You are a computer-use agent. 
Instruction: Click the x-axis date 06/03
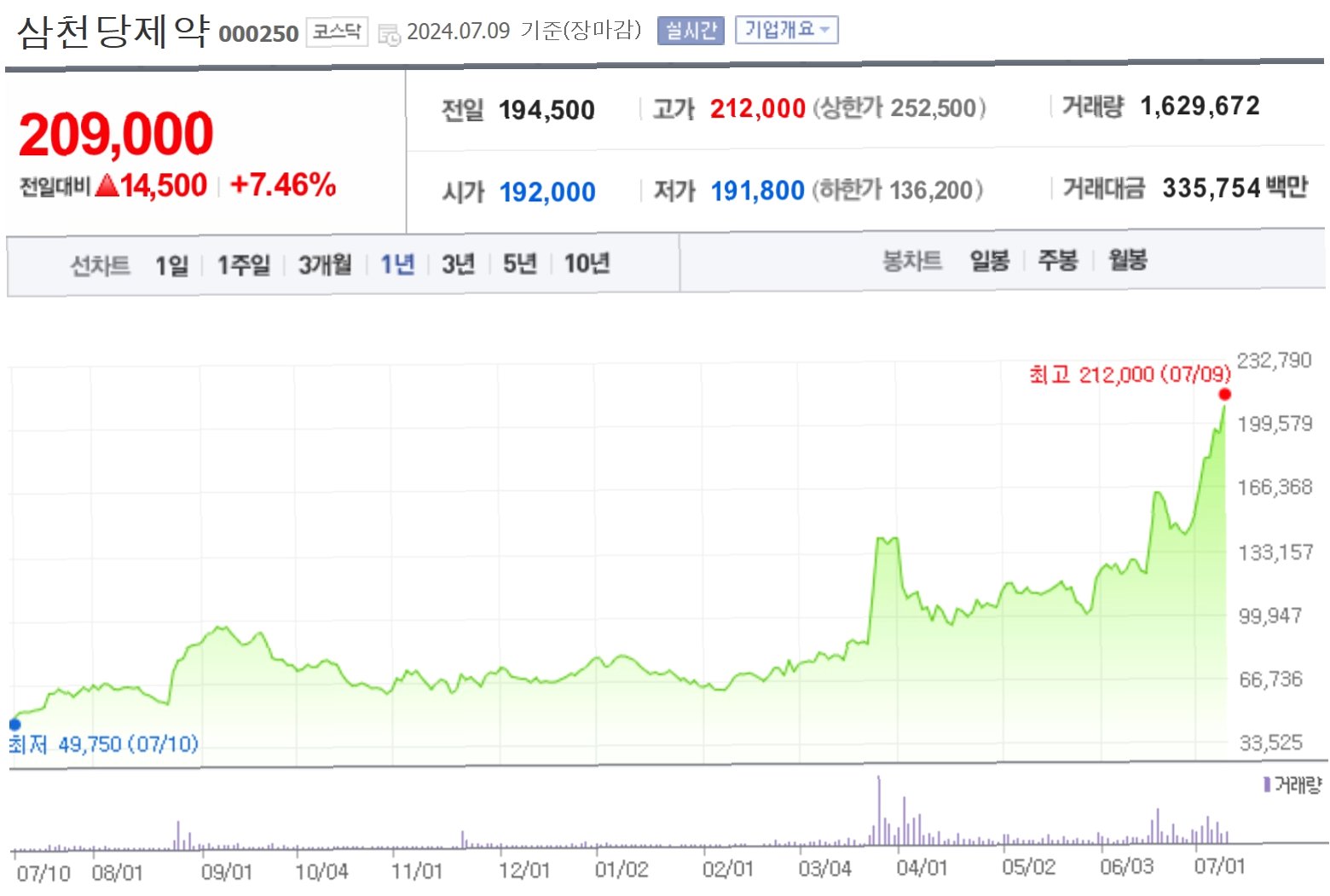point(1126,867)
